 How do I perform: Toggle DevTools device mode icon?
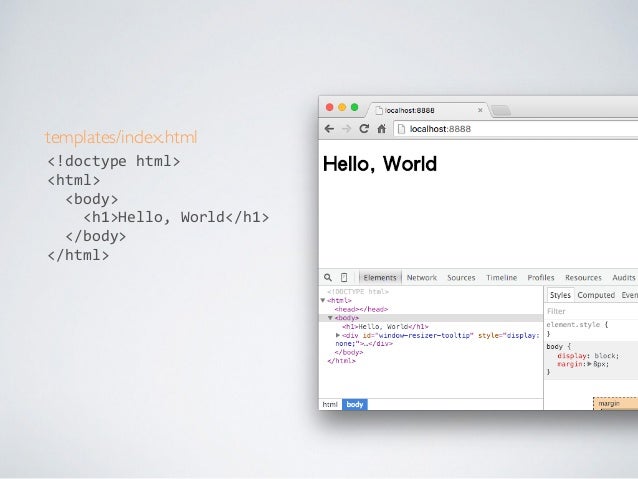(344, 278)
